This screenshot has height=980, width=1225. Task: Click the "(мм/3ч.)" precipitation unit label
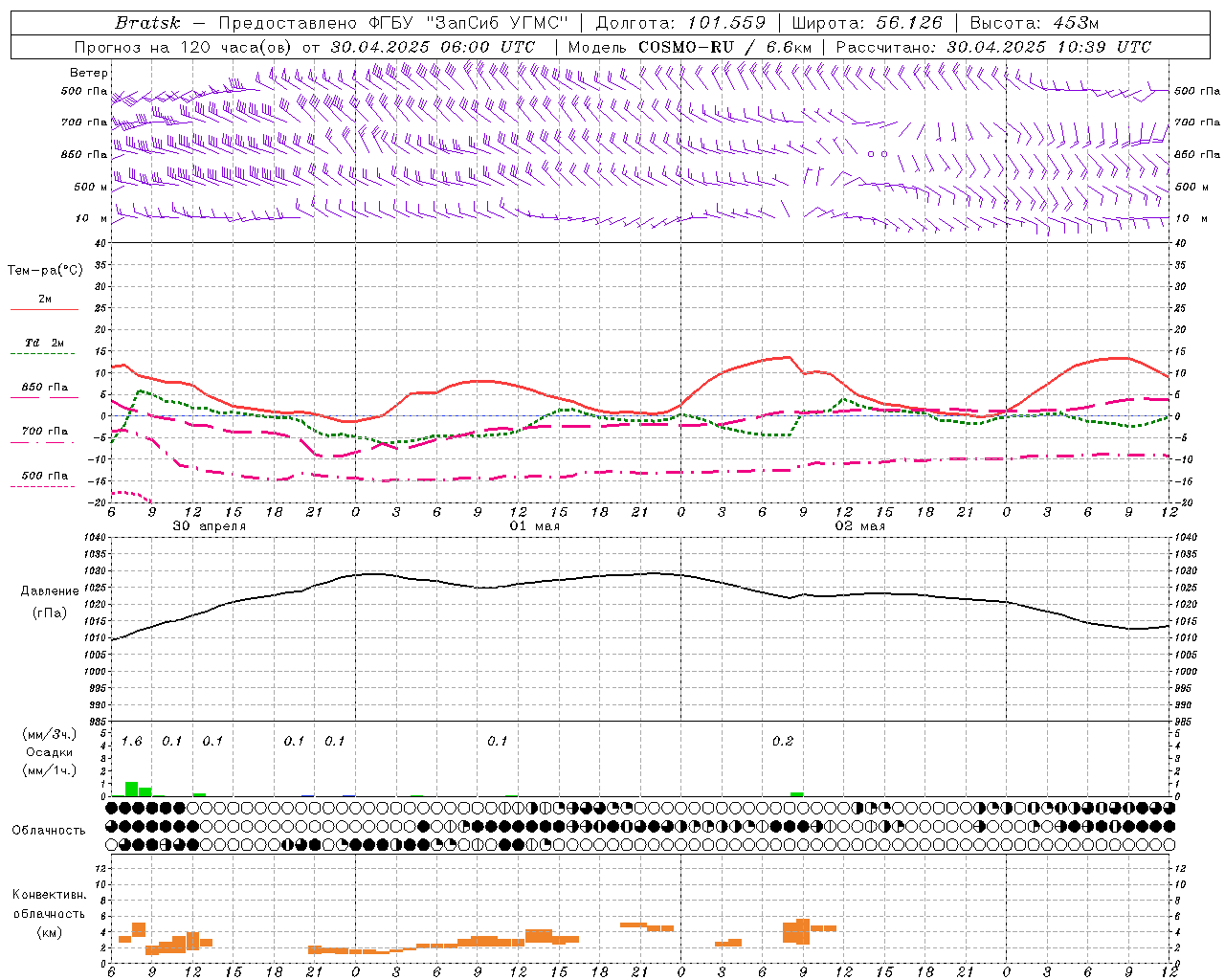49,734
